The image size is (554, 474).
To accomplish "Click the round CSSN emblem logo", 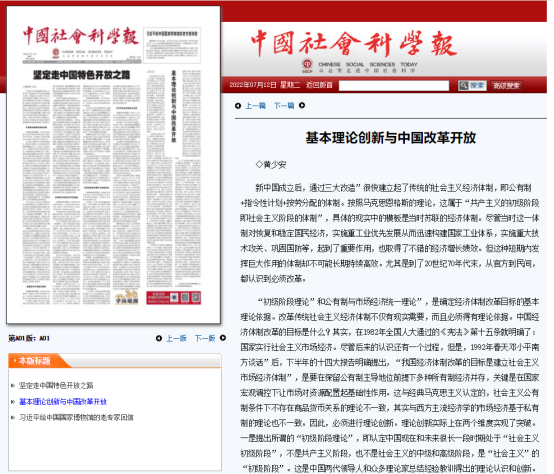I will click(307, 64).
